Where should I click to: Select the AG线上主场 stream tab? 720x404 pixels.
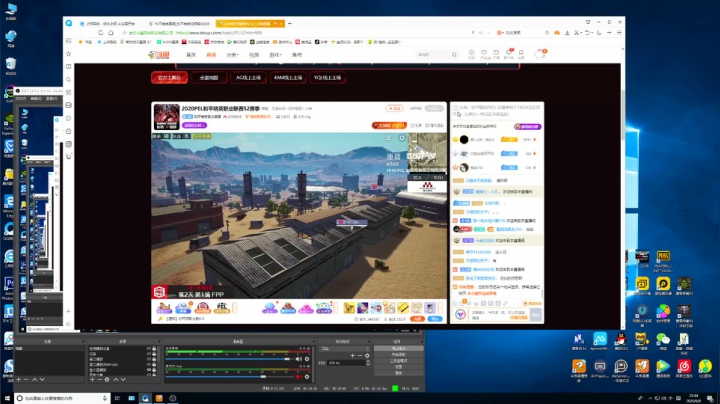coord(248,78)
